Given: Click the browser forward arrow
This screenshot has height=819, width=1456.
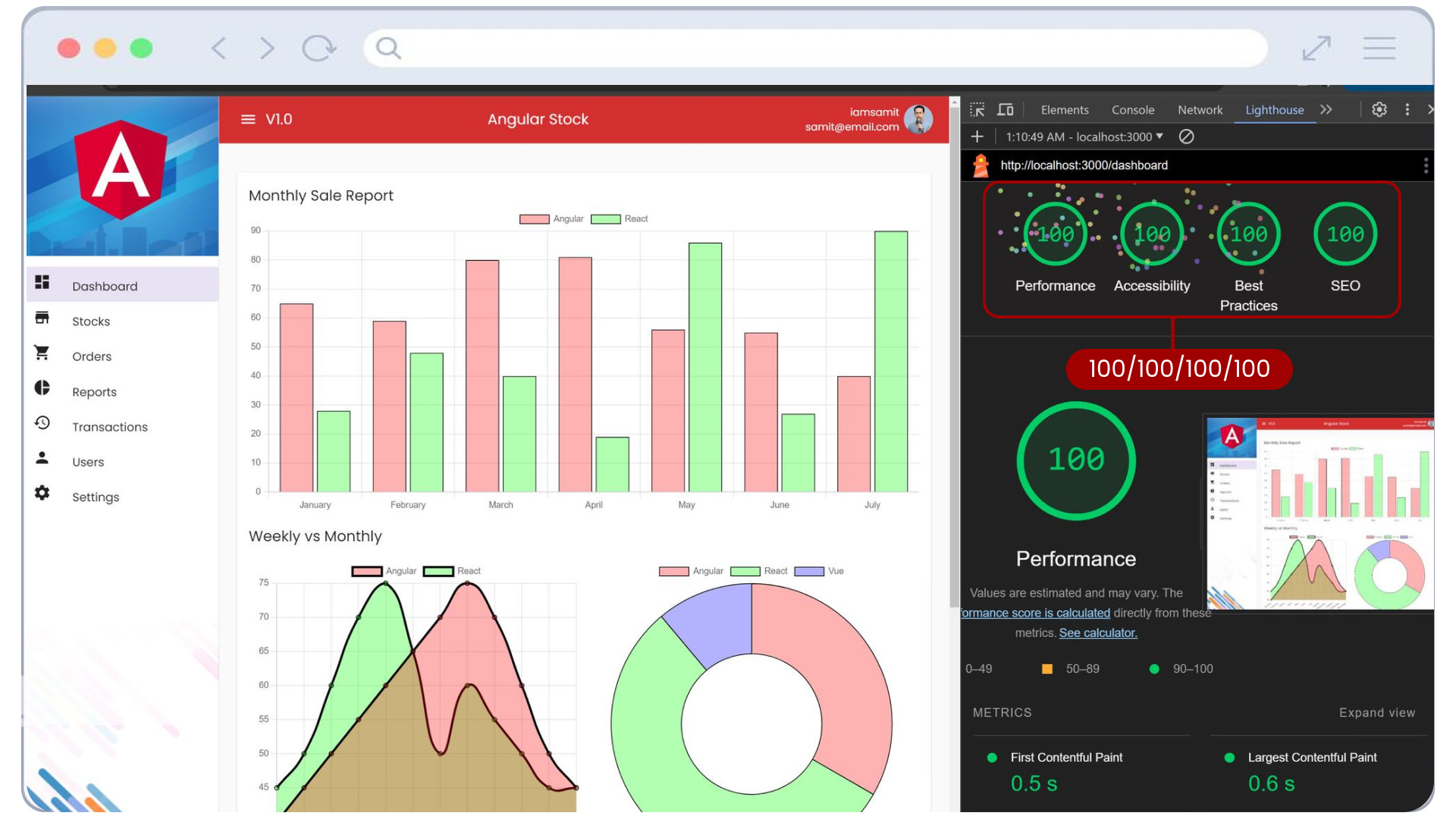Looking at the screenshot, I should (267, 49).
